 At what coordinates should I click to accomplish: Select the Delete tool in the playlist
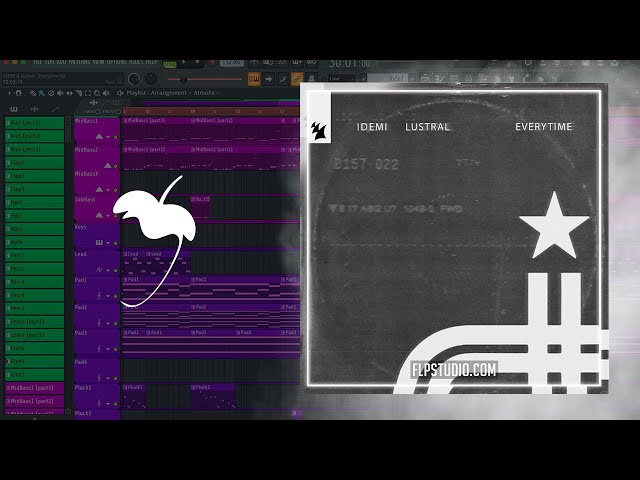(x=51, y=93)
